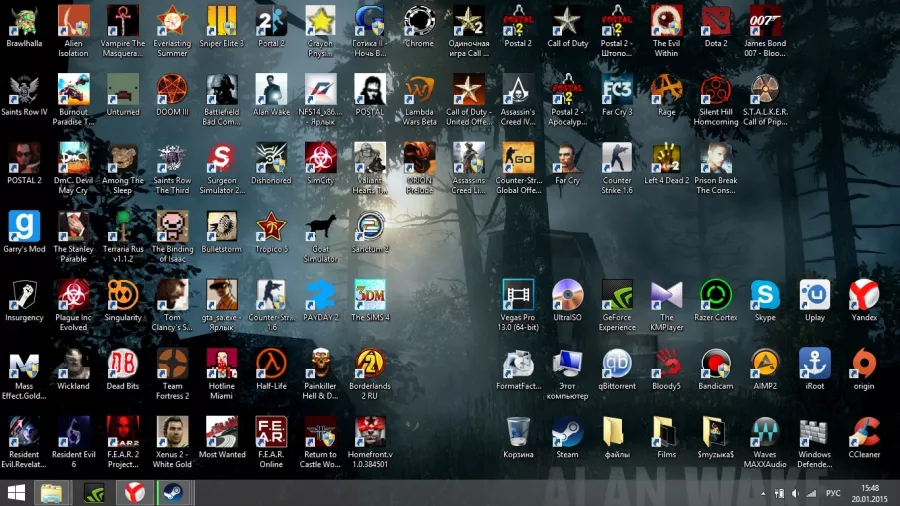The image size is (900, 506).
Task: Open the DOOM III shortcut
Action: (172, 90)
